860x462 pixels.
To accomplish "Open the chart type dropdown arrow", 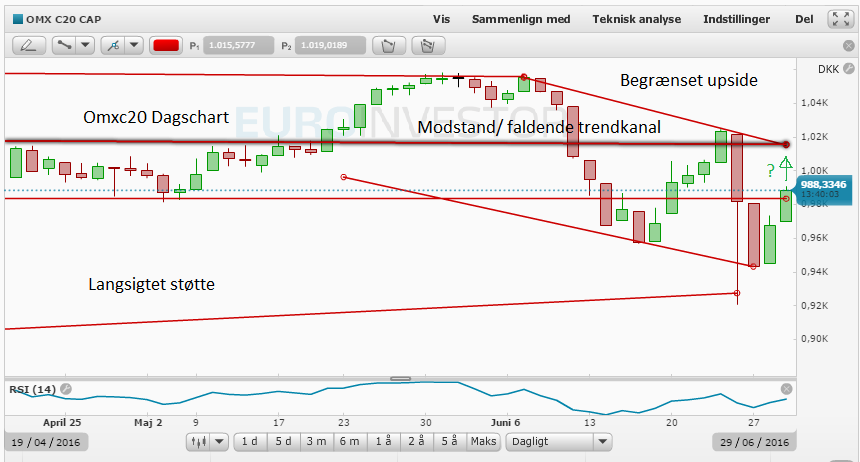I will point(219,441).
